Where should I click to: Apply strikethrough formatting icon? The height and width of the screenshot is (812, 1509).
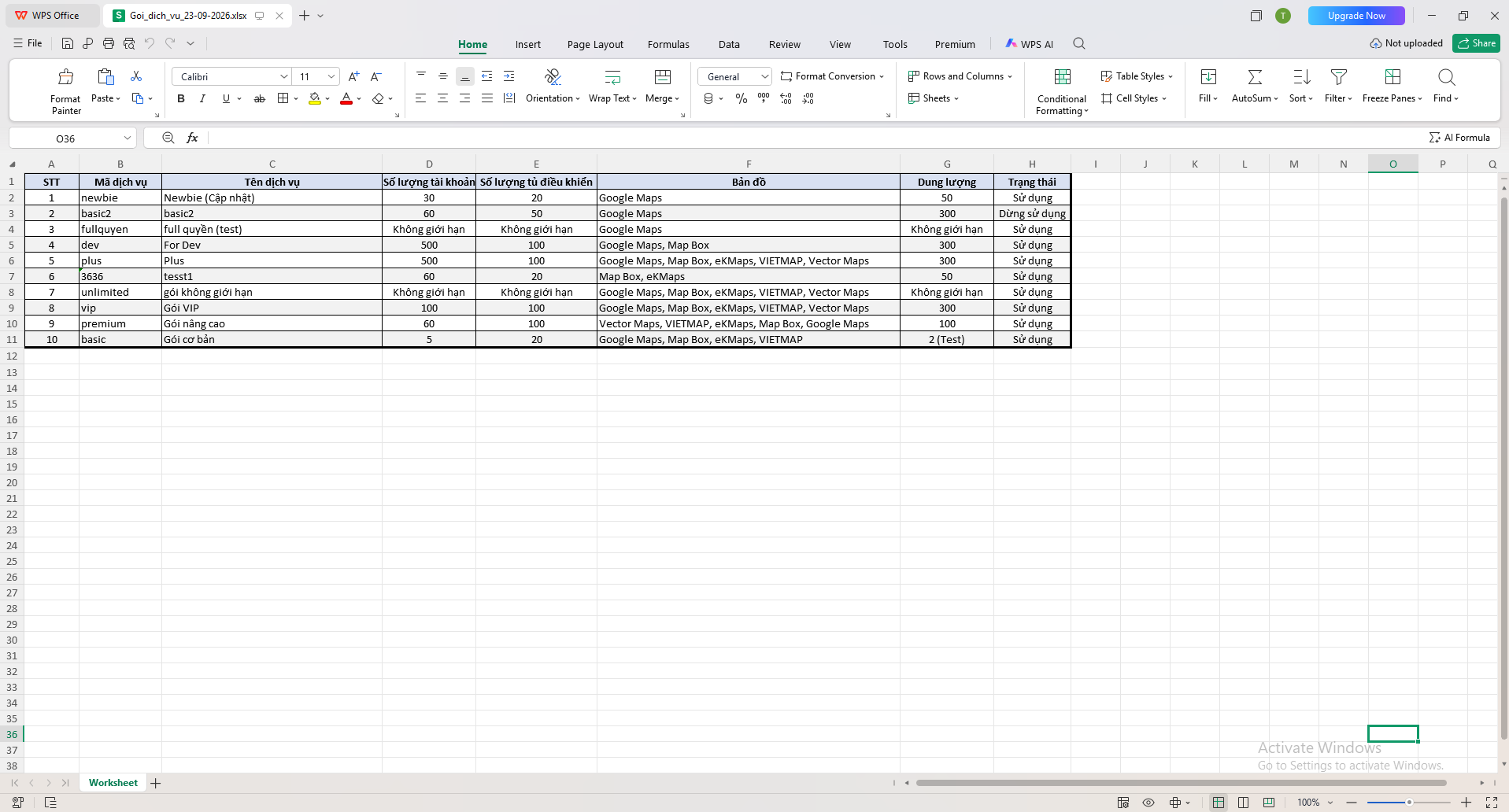(260, 99)
